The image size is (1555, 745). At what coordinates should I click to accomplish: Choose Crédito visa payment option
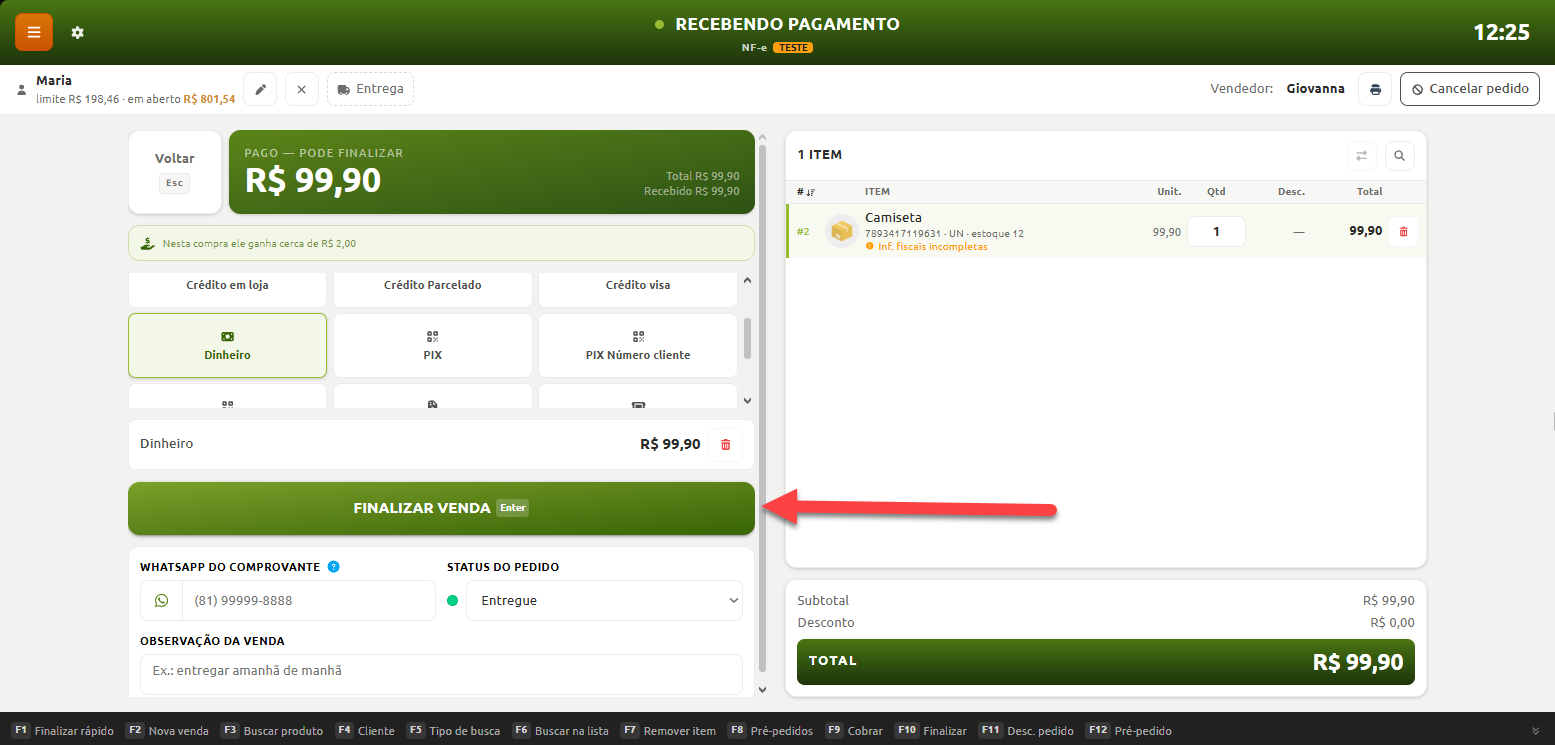638,287
